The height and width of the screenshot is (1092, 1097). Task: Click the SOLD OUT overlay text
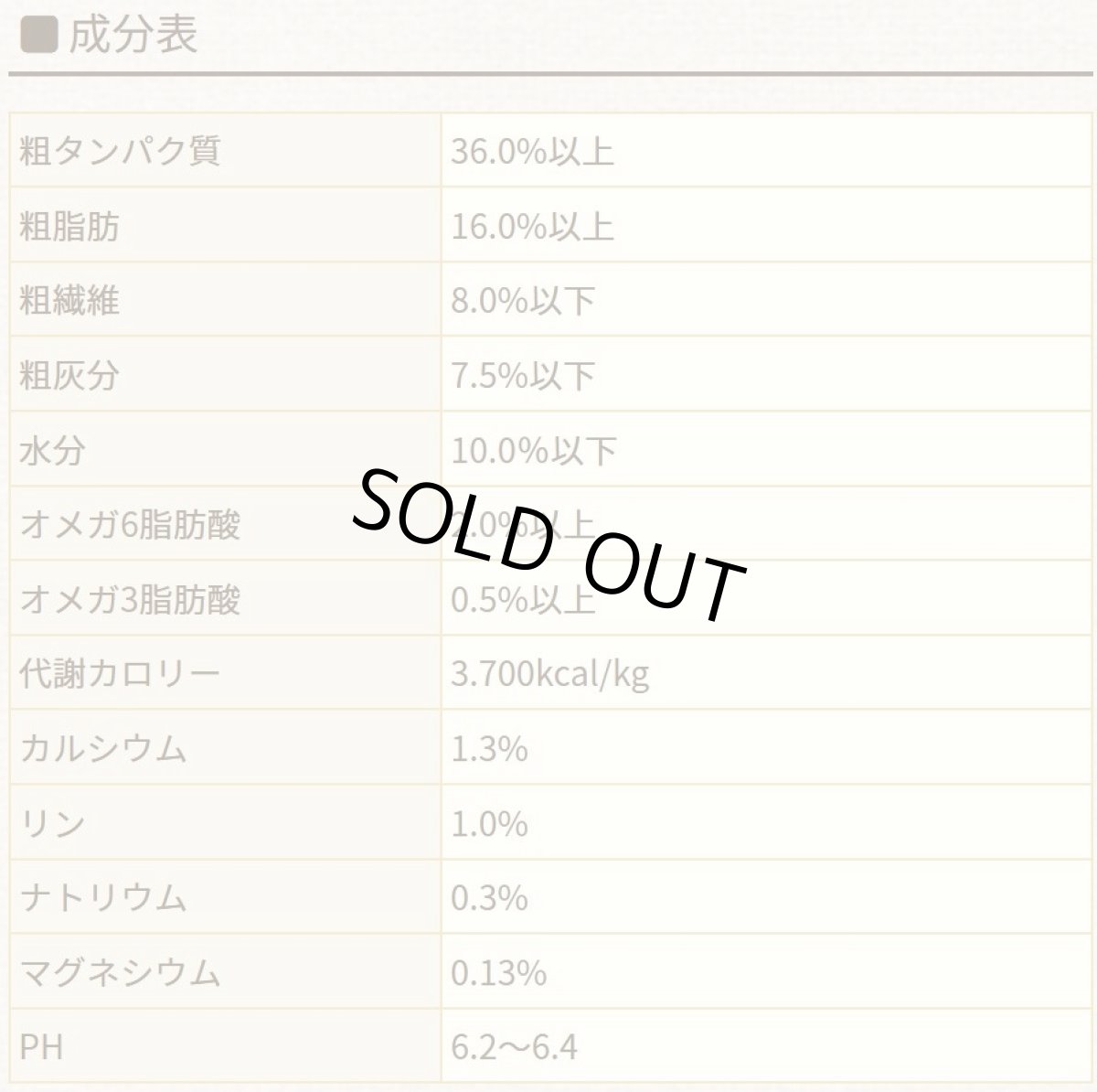547,543
